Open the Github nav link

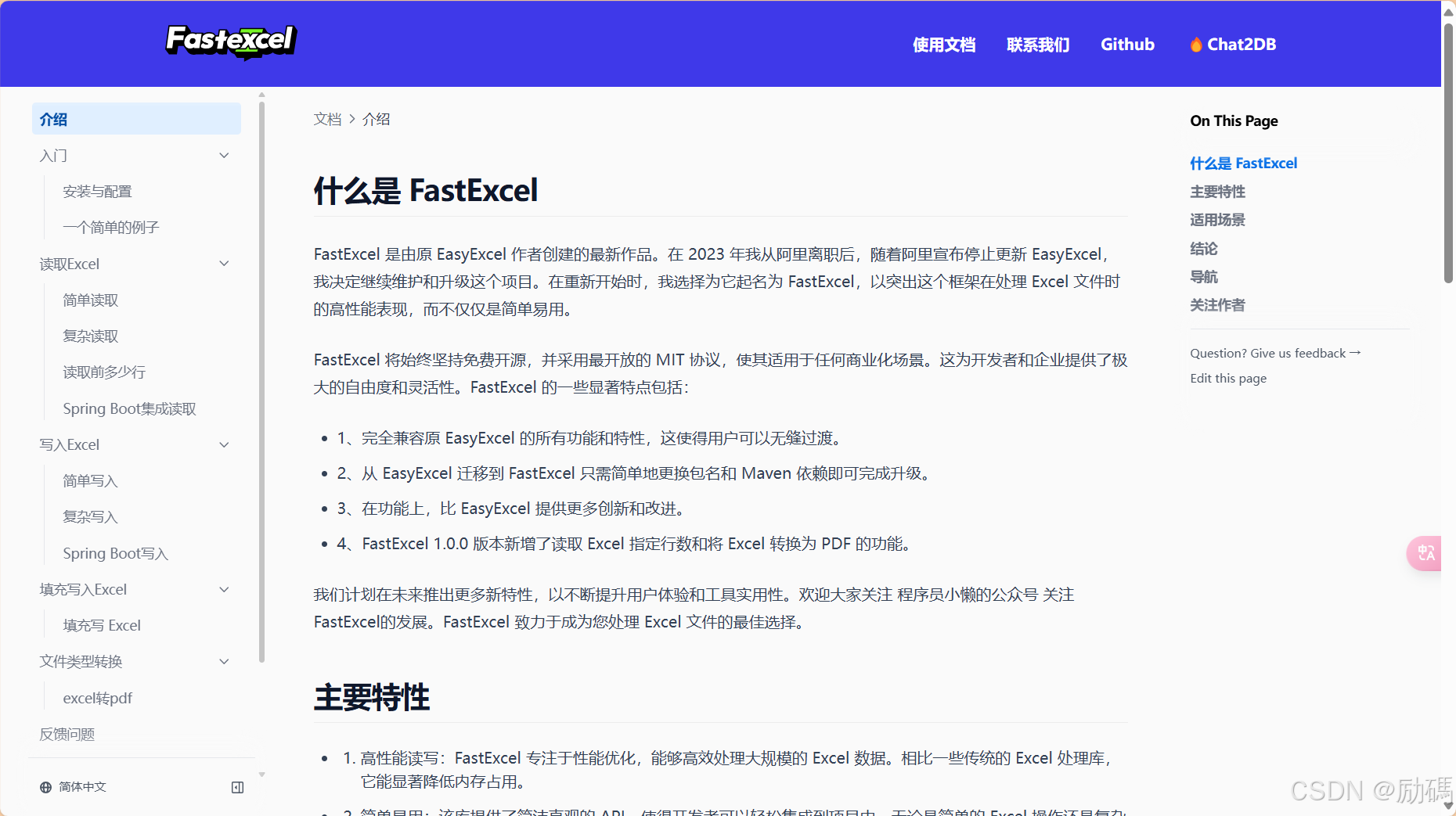[x=1127, y=45]
